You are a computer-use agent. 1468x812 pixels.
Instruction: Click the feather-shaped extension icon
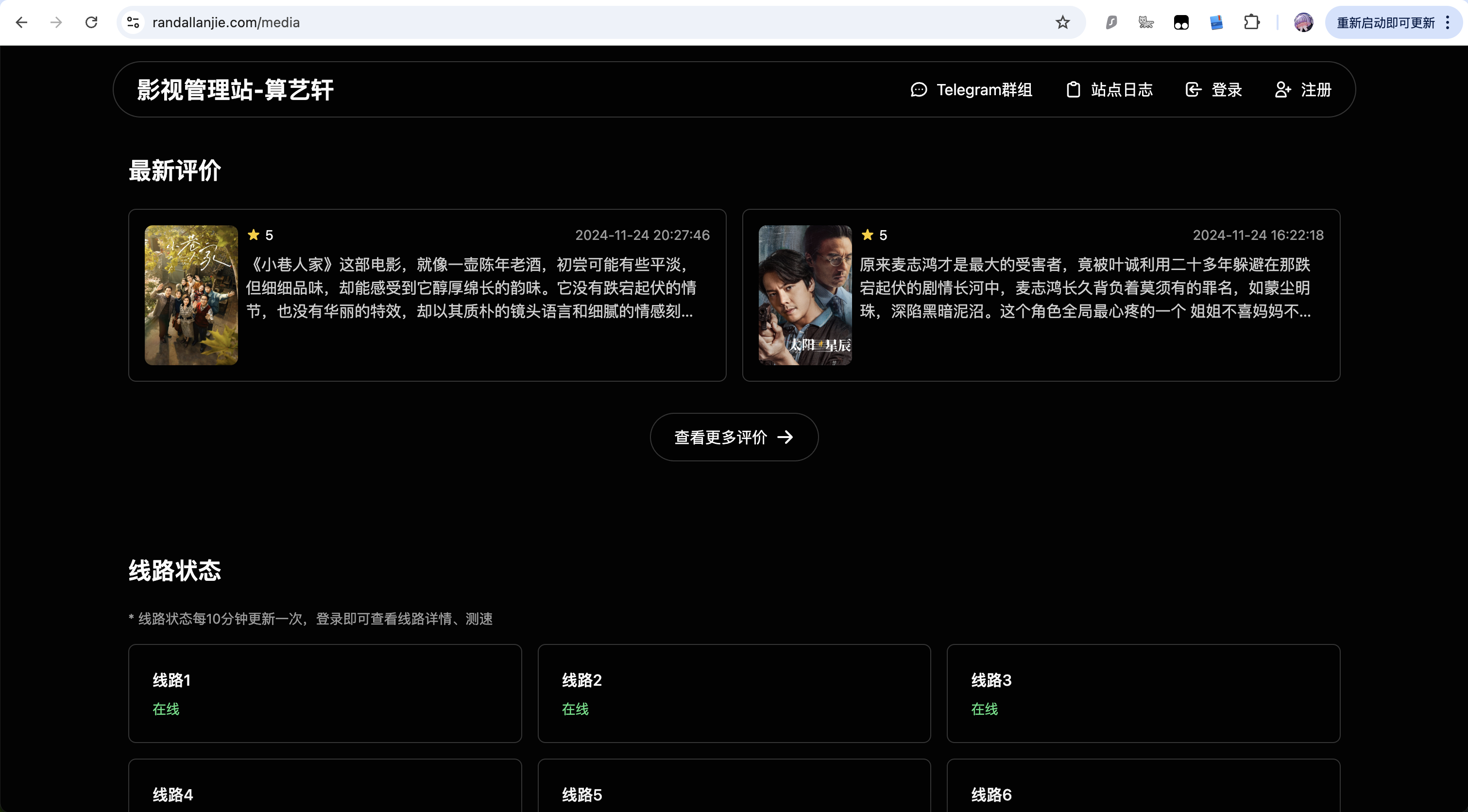pos(1111,22)
